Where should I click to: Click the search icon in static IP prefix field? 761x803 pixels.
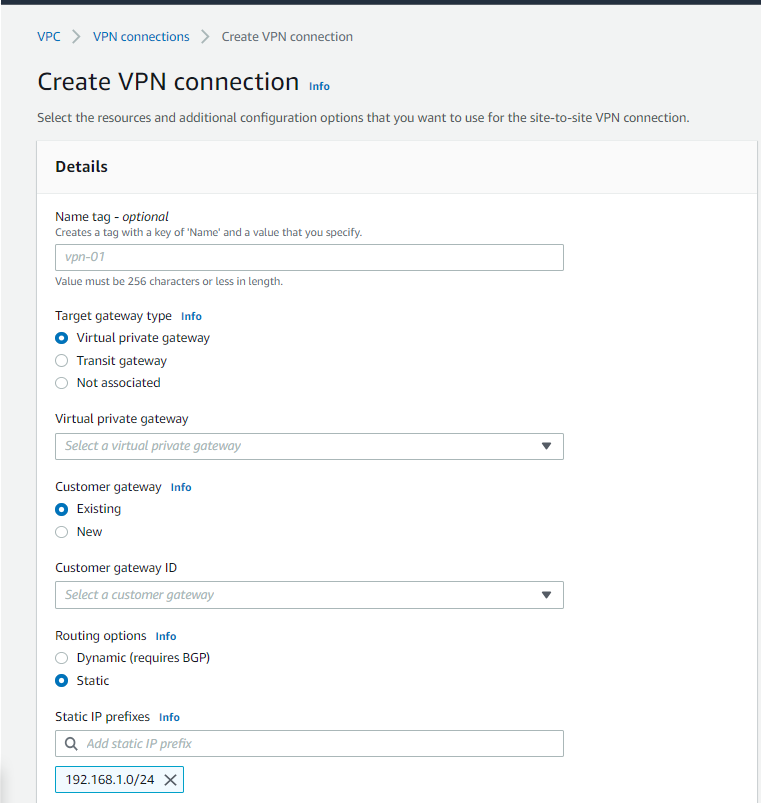71,744
